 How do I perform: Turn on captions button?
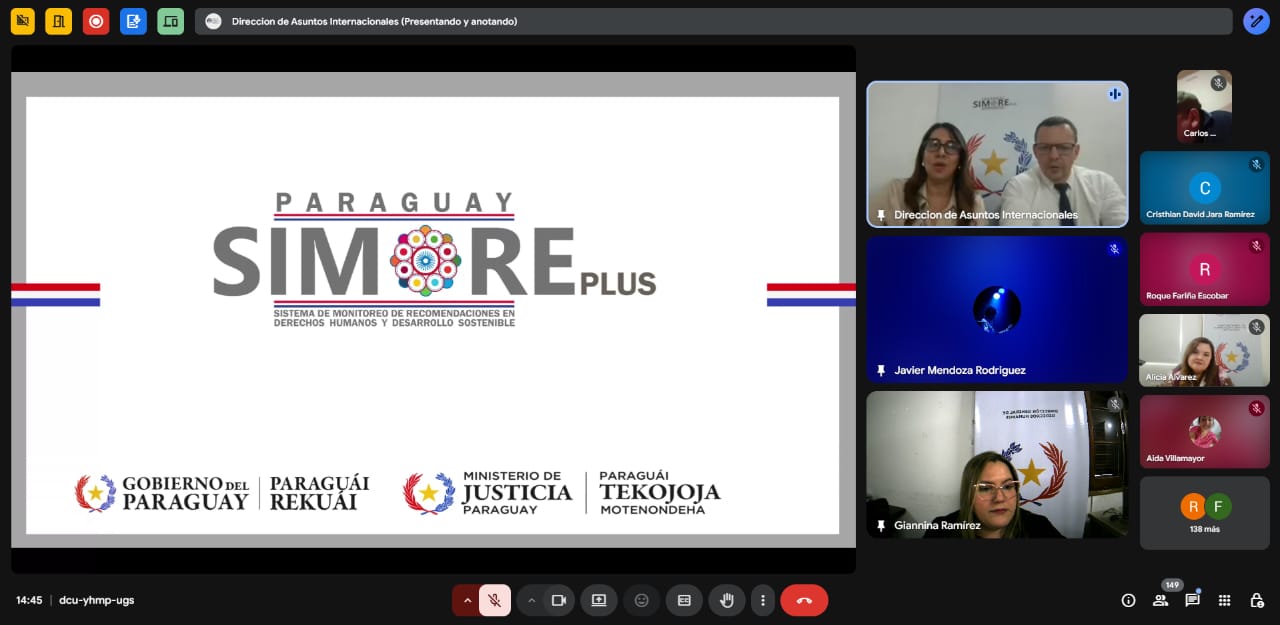click(x=684, y=600)
